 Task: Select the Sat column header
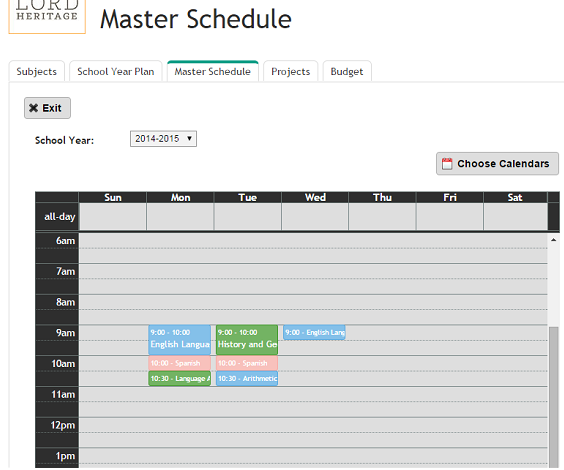[515, 197]
